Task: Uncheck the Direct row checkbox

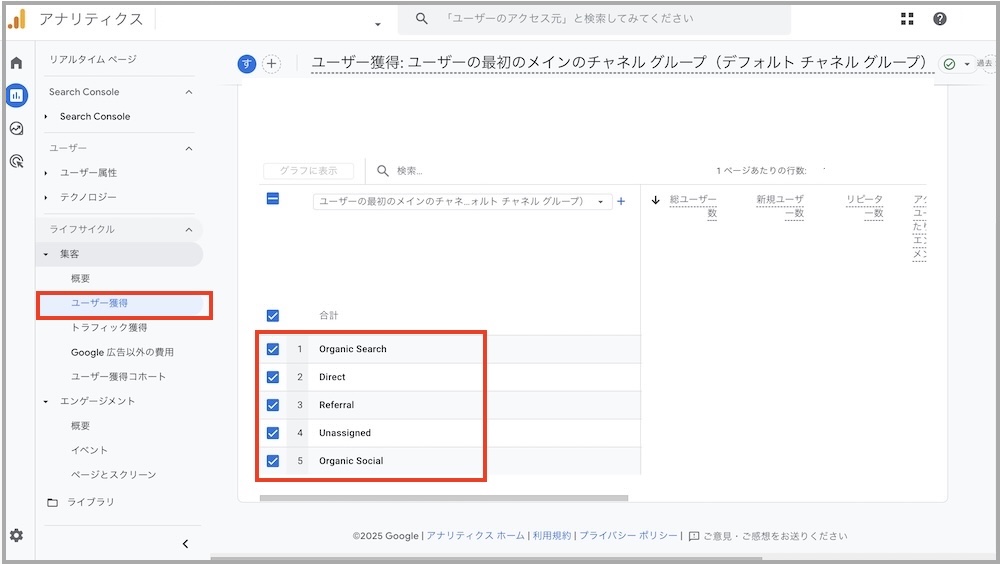Action: (273, 377)
